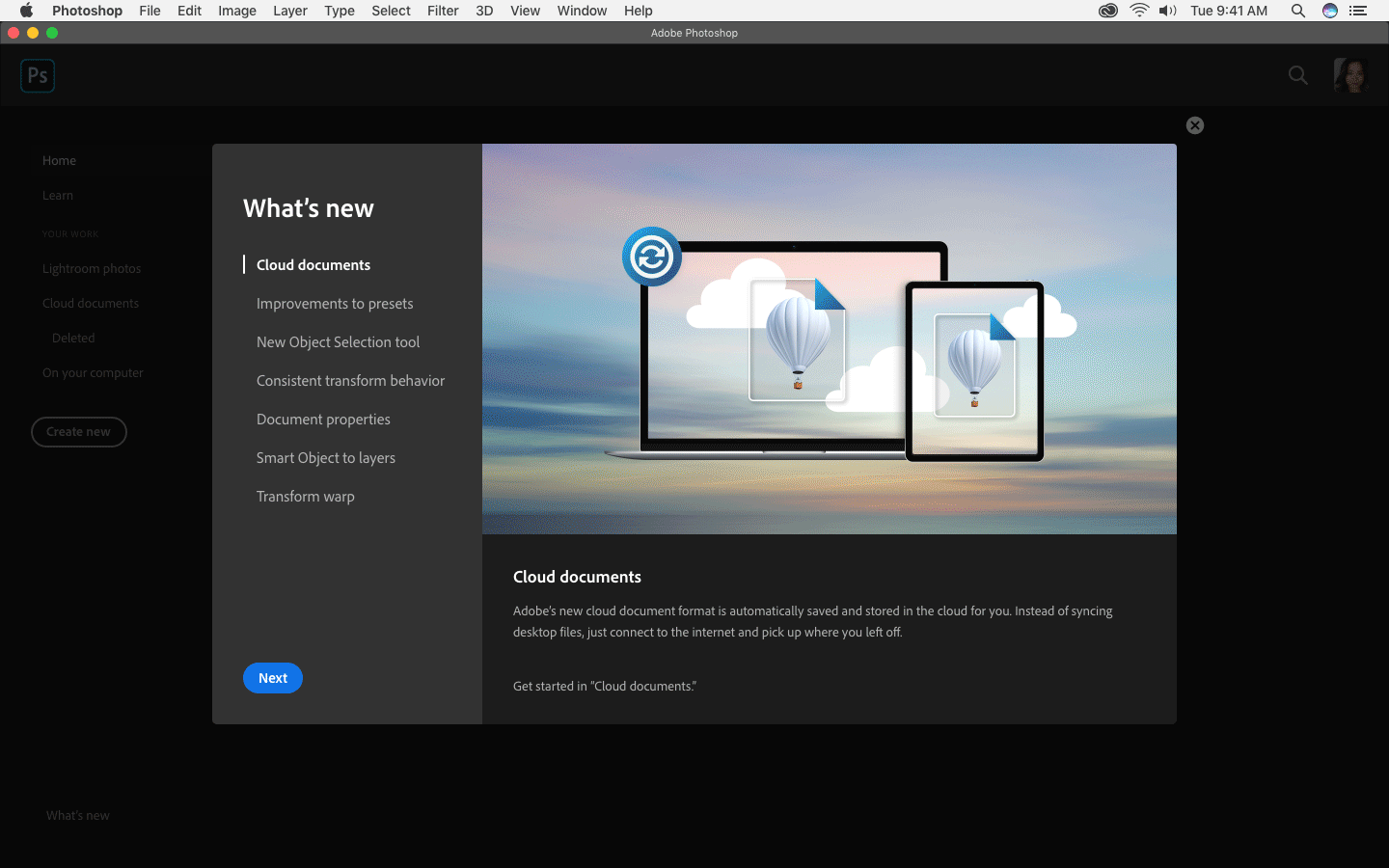Screen dimensions: 1389x868
Task: Click Create new button in sidebar
Action: pos(79,432)
